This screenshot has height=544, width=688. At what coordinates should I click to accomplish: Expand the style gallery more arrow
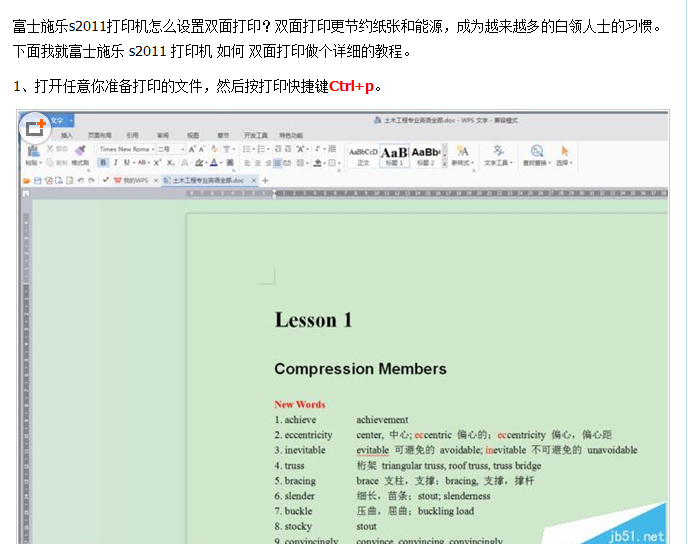point(444,163)
